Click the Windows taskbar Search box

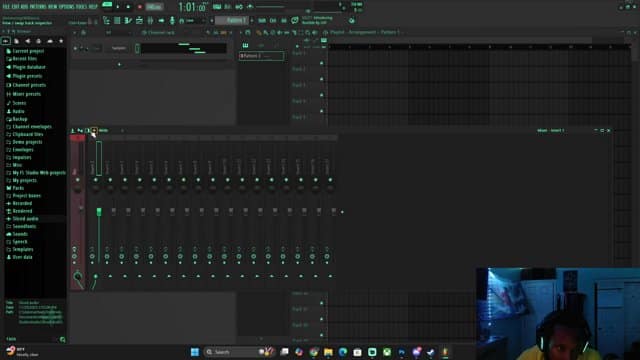tap(239, 352)
